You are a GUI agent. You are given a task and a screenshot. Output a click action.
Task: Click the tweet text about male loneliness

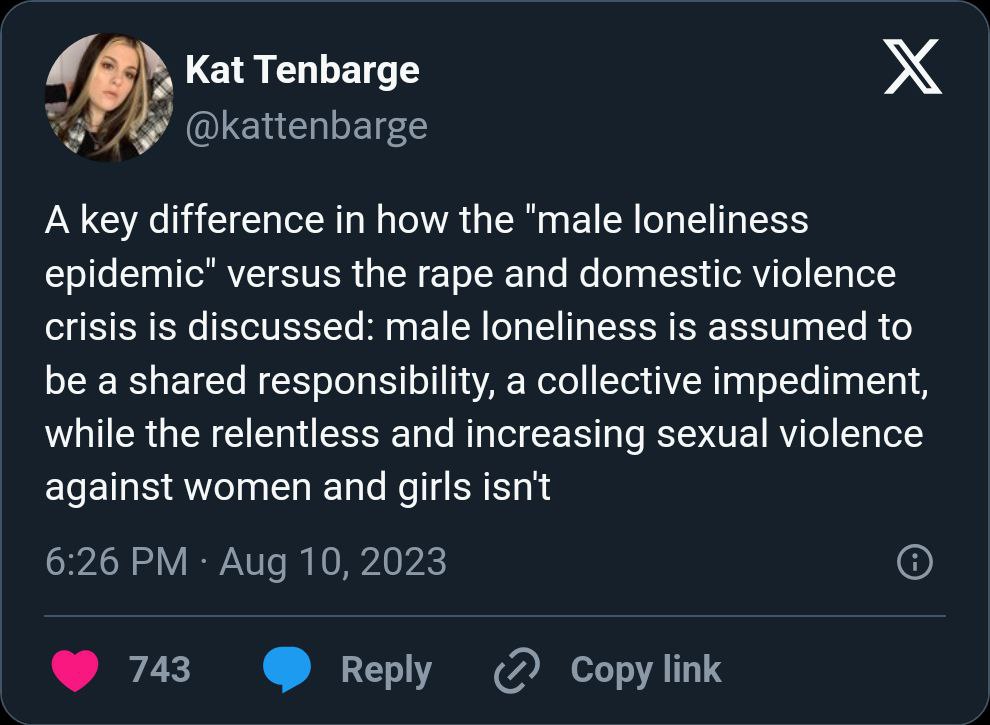coord(480,354)
